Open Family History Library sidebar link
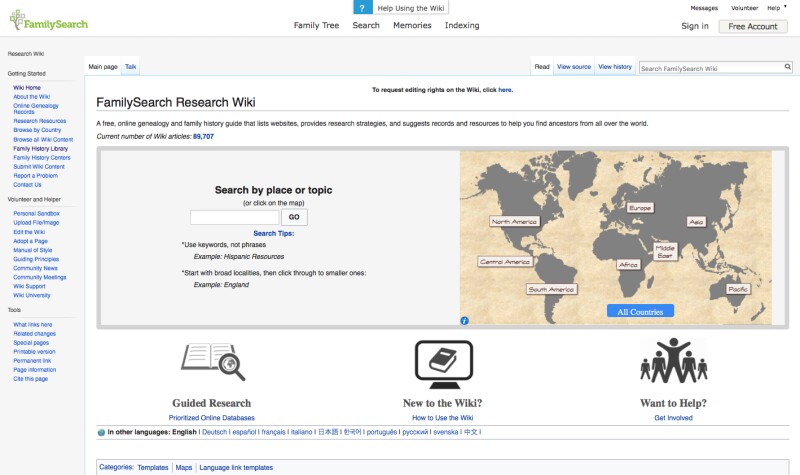Image resolution: width=800 pixels, height=475 pixels. [41, 148]
